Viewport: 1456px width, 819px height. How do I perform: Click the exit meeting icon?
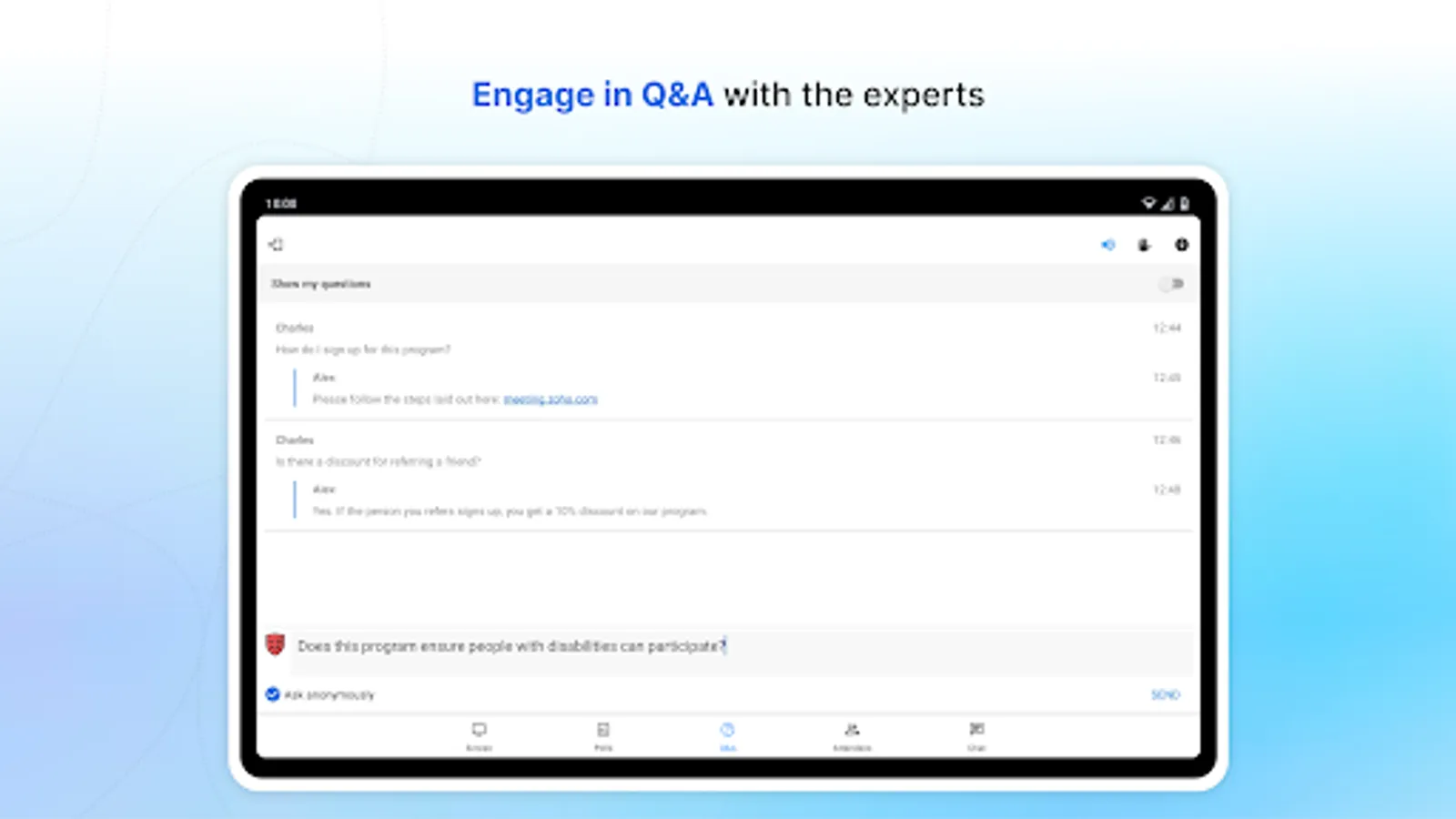(x=275, y=245)
